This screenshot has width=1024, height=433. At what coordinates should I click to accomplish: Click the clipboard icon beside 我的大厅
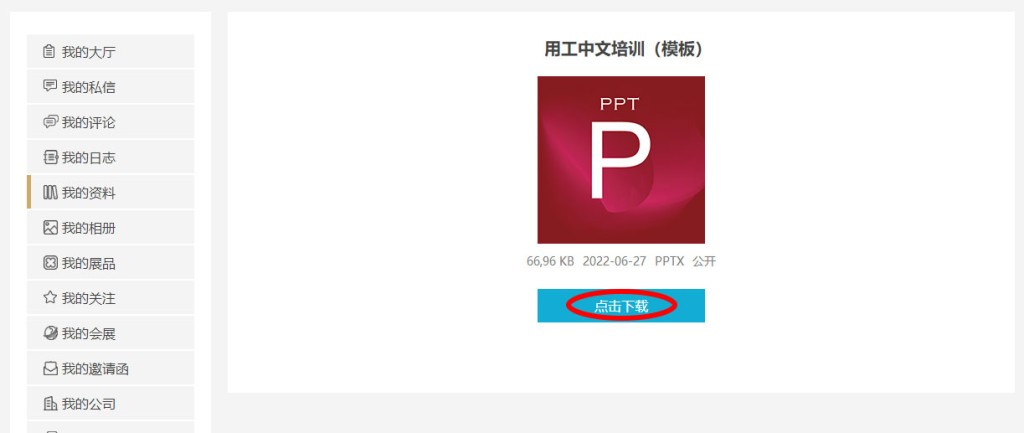(49, 52)
